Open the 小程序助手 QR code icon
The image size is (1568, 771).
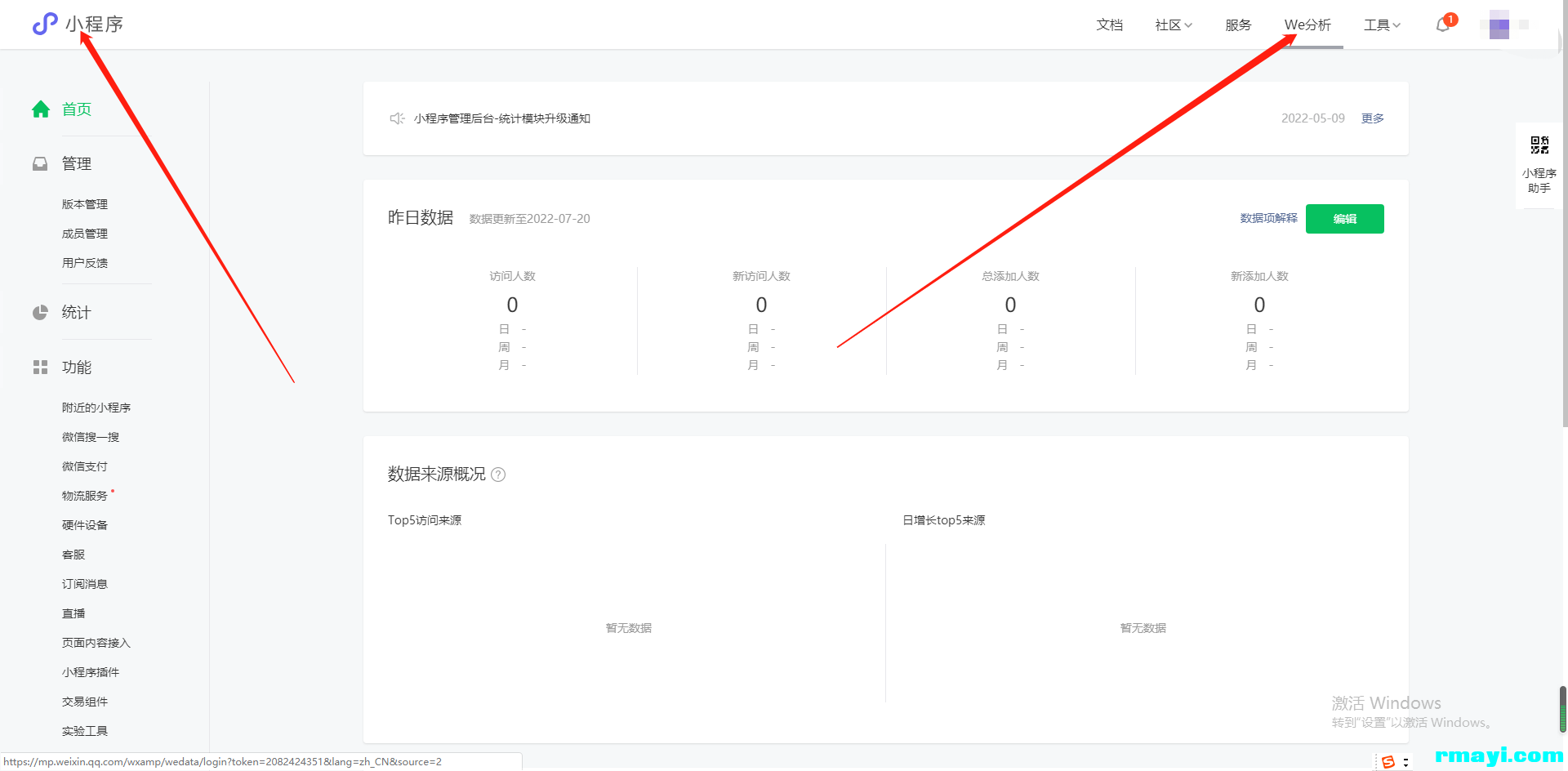pos(1539,146)
